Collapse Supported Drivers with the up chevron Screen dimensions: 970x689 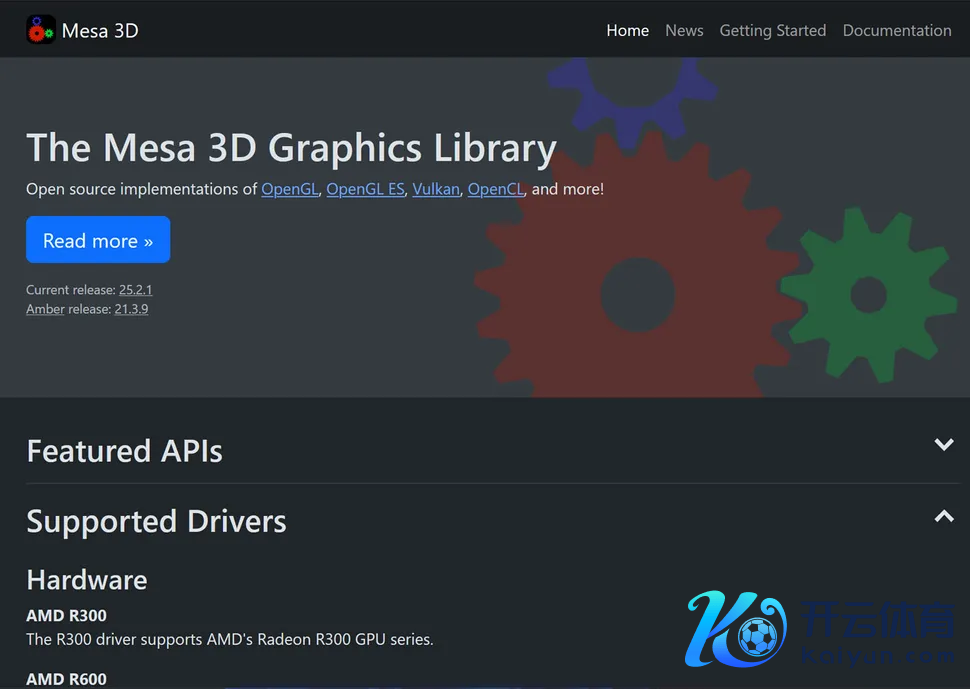[x=943, y=516]
